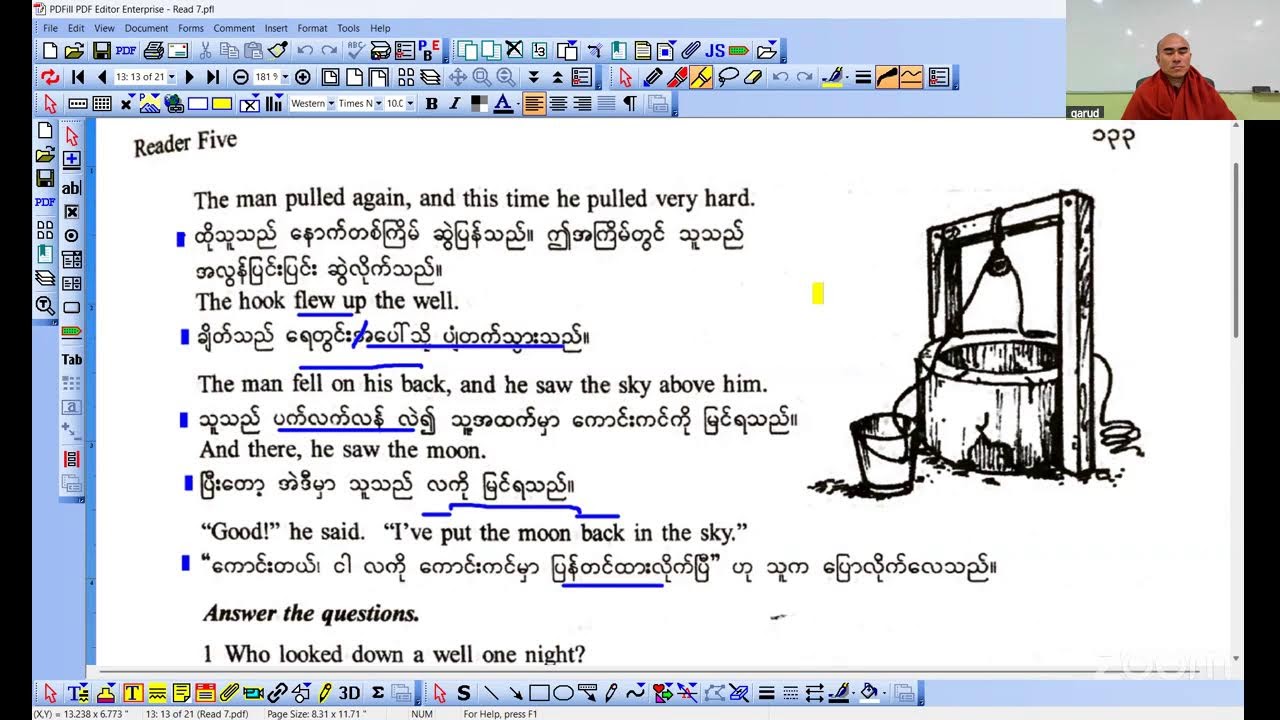The image size is (1280, 720).
Task: Toggle center text alignment
Action: (558, 103)
